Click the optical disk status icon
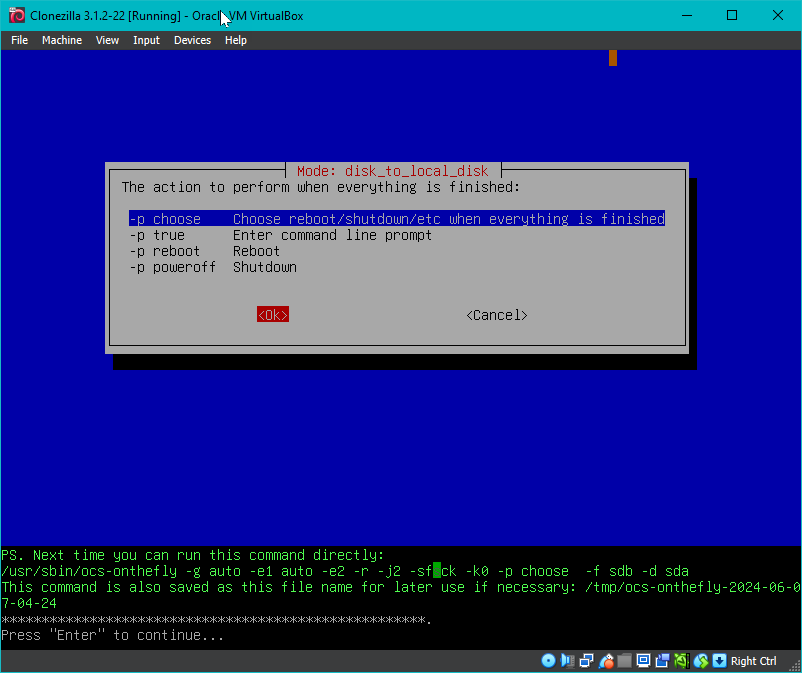Screen dimensions: 802x673 [x=548, y=661]
